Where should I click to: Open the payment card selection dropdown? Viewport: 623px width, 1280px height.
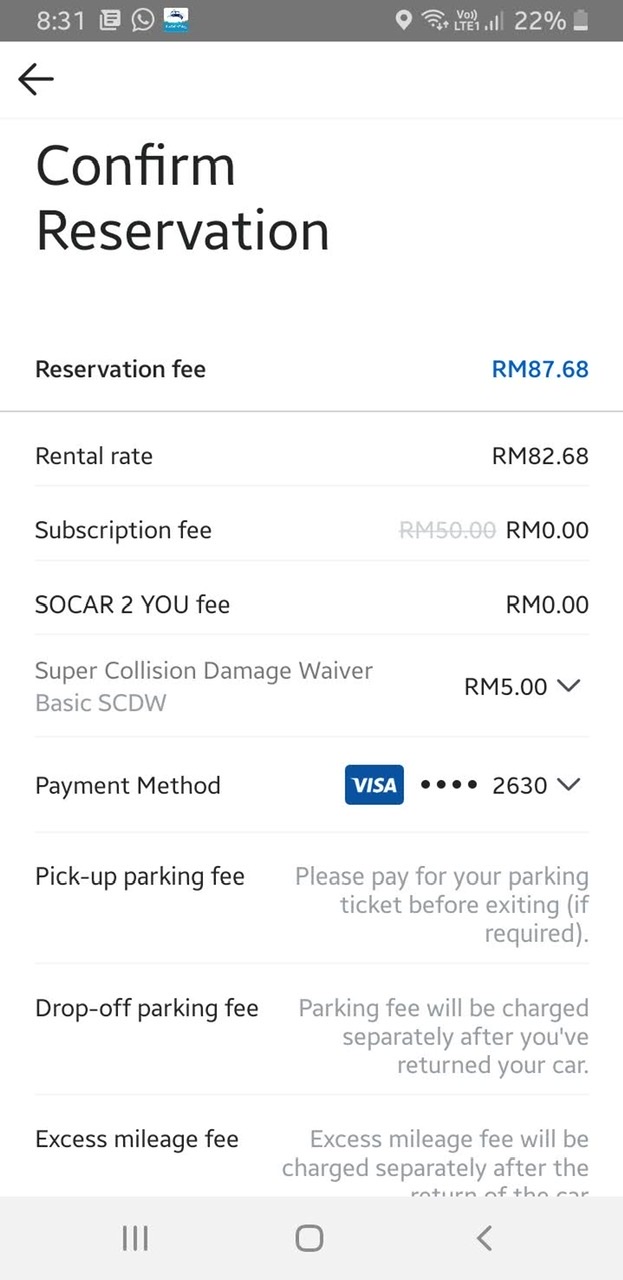pos(569,785)
